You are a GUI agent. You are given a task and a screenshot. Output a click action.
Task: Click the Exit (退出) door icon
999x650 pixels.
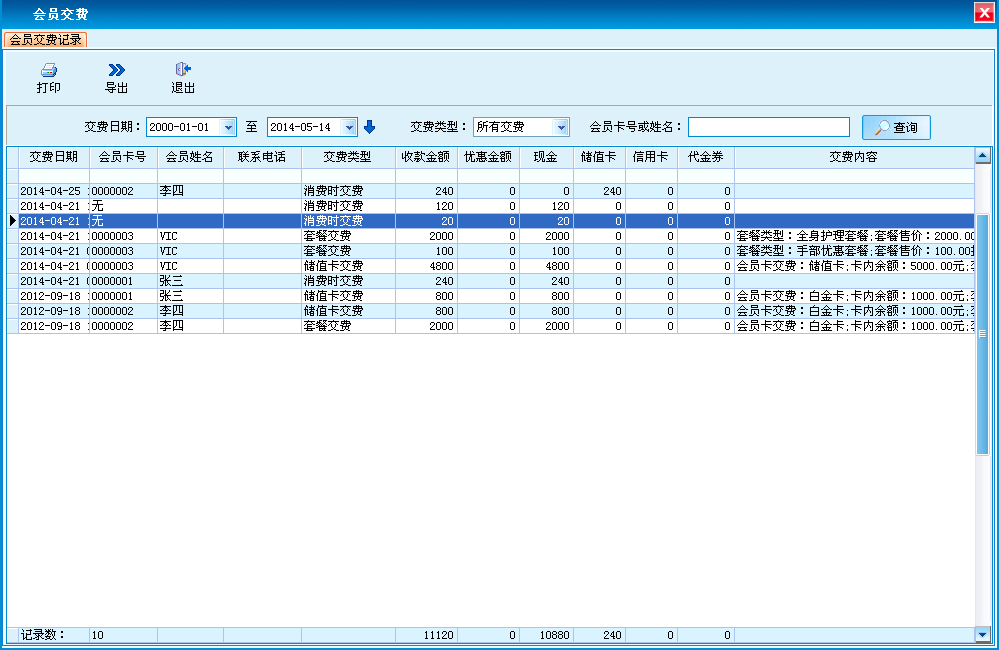183,70
